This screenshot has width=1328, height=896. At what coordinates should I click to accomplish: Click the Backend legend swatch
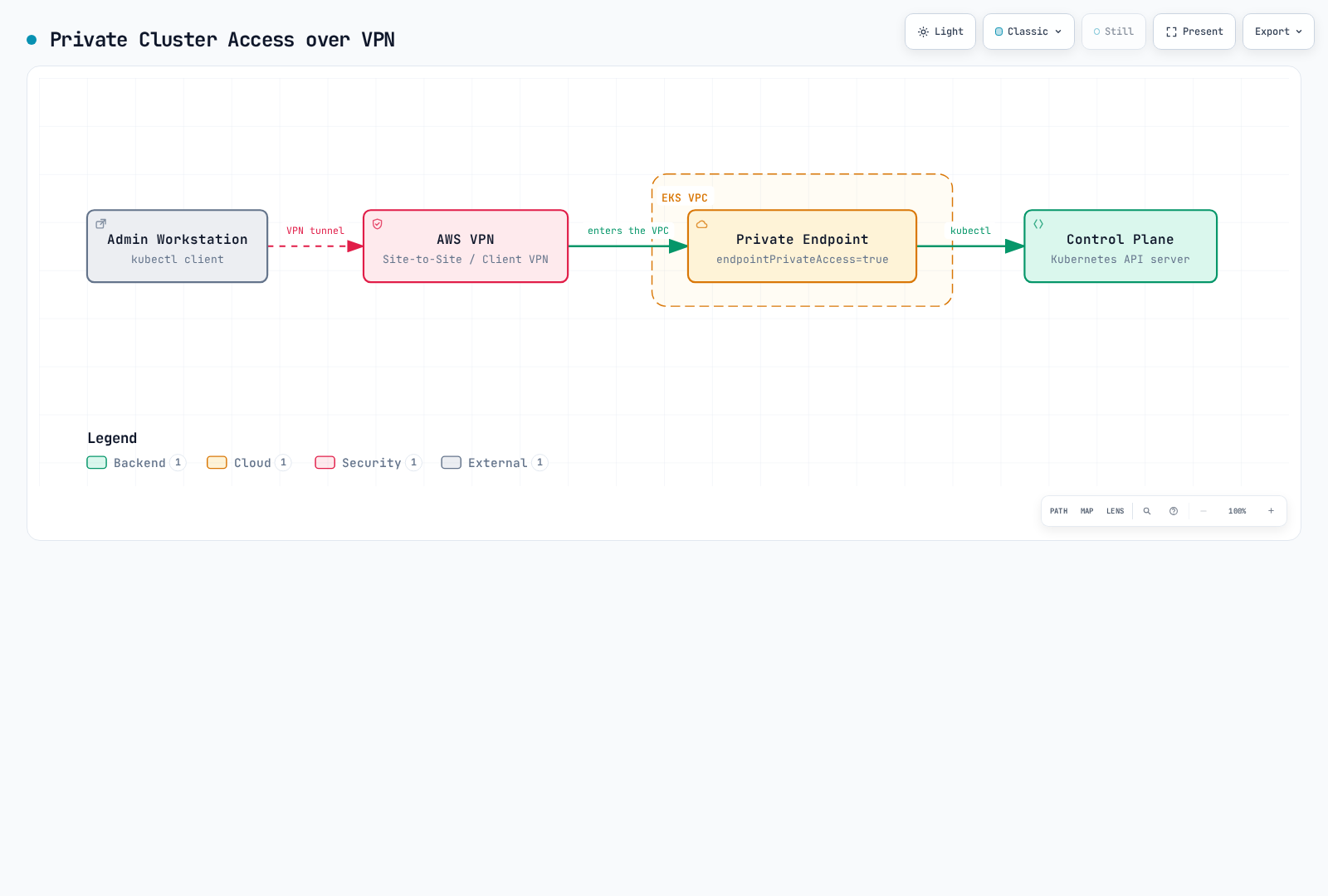97,463
